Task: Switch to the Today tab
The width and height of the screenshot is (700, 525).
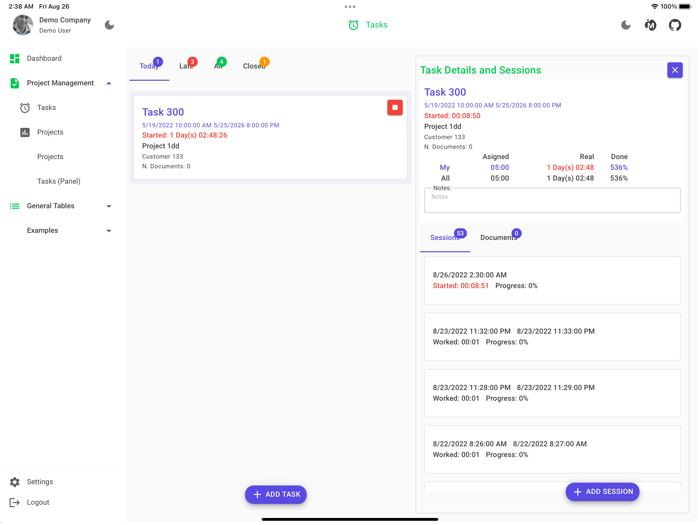Action: coord(149,66)
